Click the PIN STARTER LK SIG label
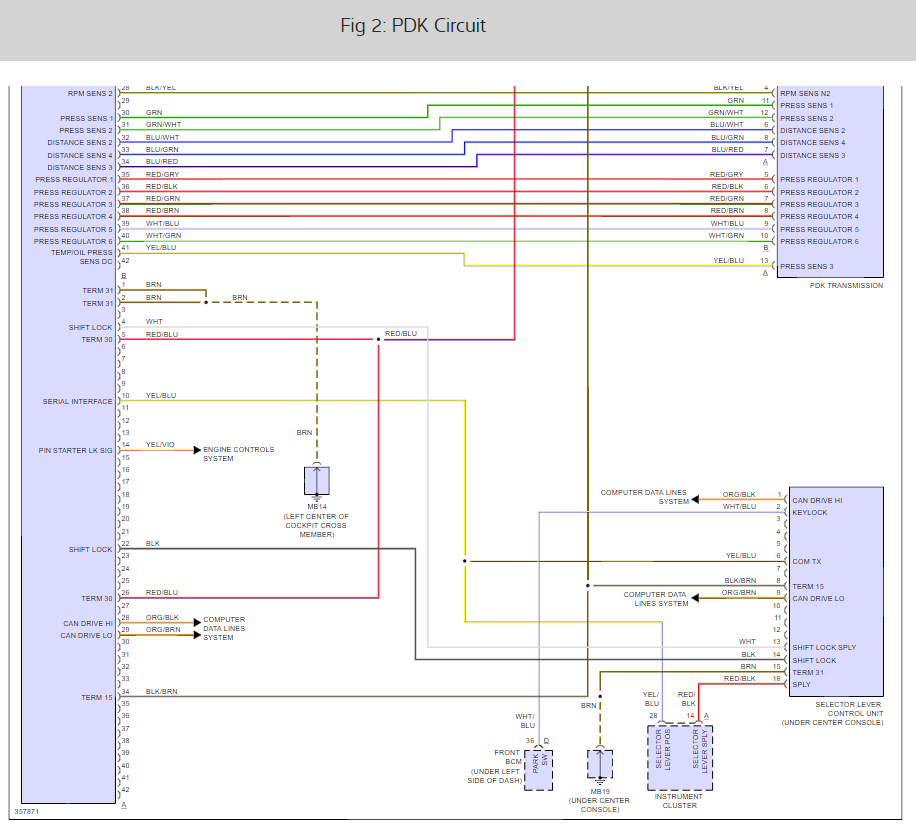Screen dimensions: 916x837 click(x=75, y=451)
